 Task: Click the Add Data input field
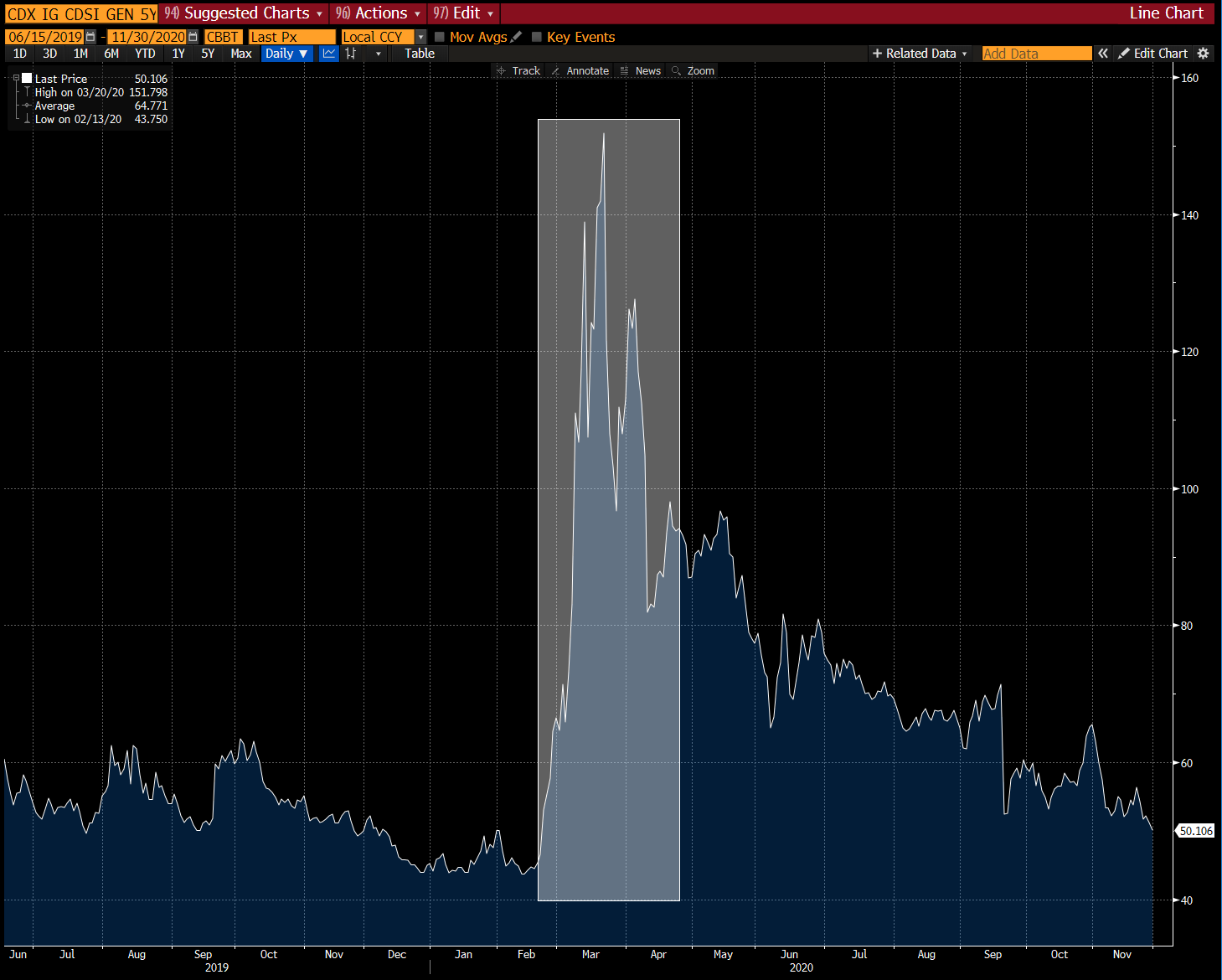tap(1037, 53)
